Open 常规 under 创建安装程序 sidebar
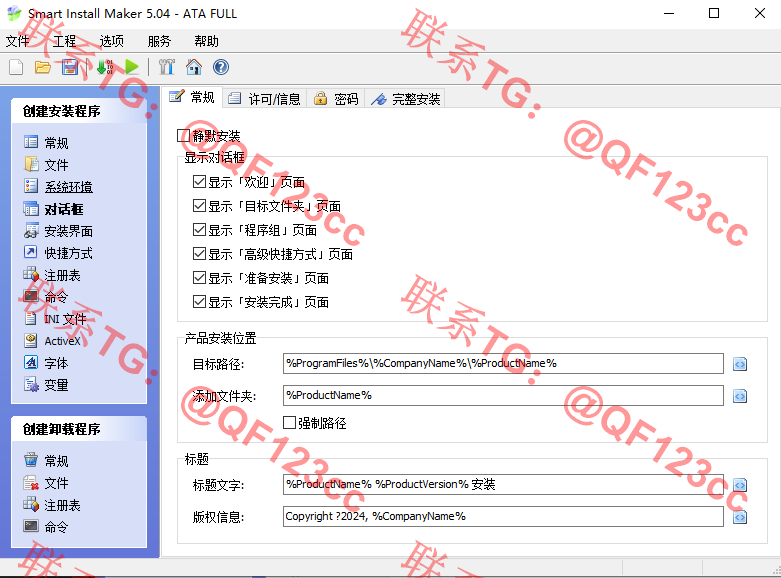The image size is (781, 578). coord(46,143)
